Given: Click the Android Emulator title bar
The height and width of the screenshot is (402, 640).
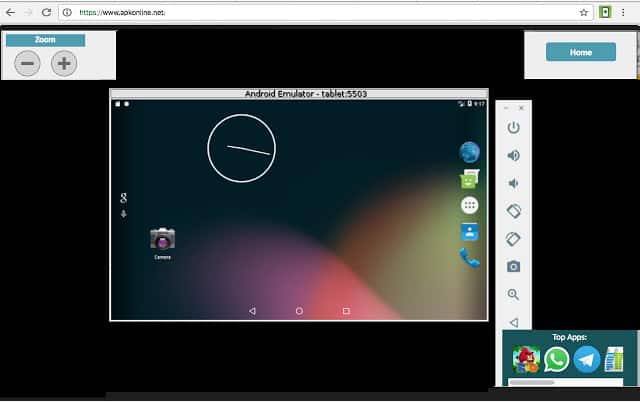Looking at the screenshot, I should click(299, 94).
